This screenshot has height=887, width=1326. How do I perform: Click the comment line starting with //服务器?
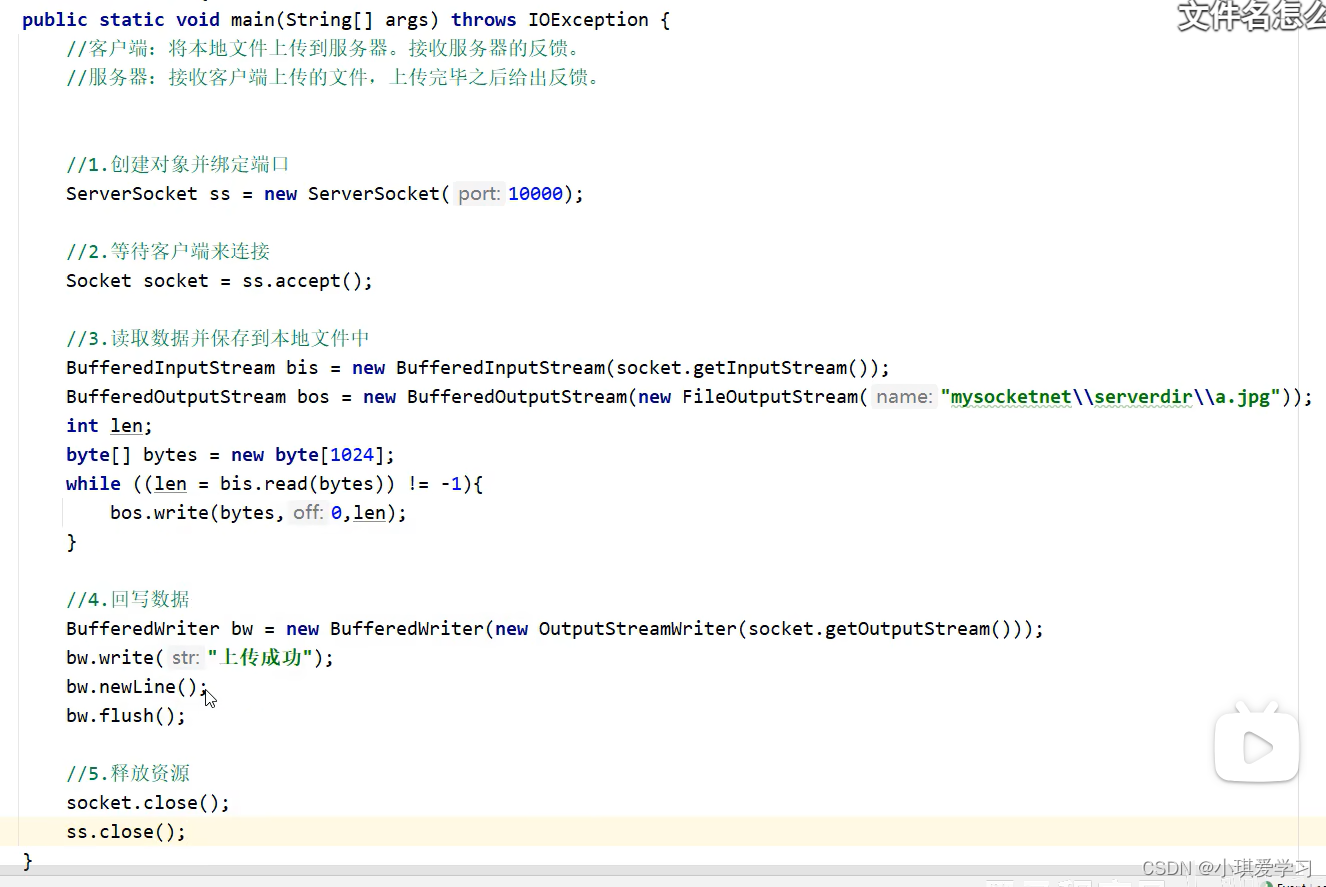click(x=334, y=77)
